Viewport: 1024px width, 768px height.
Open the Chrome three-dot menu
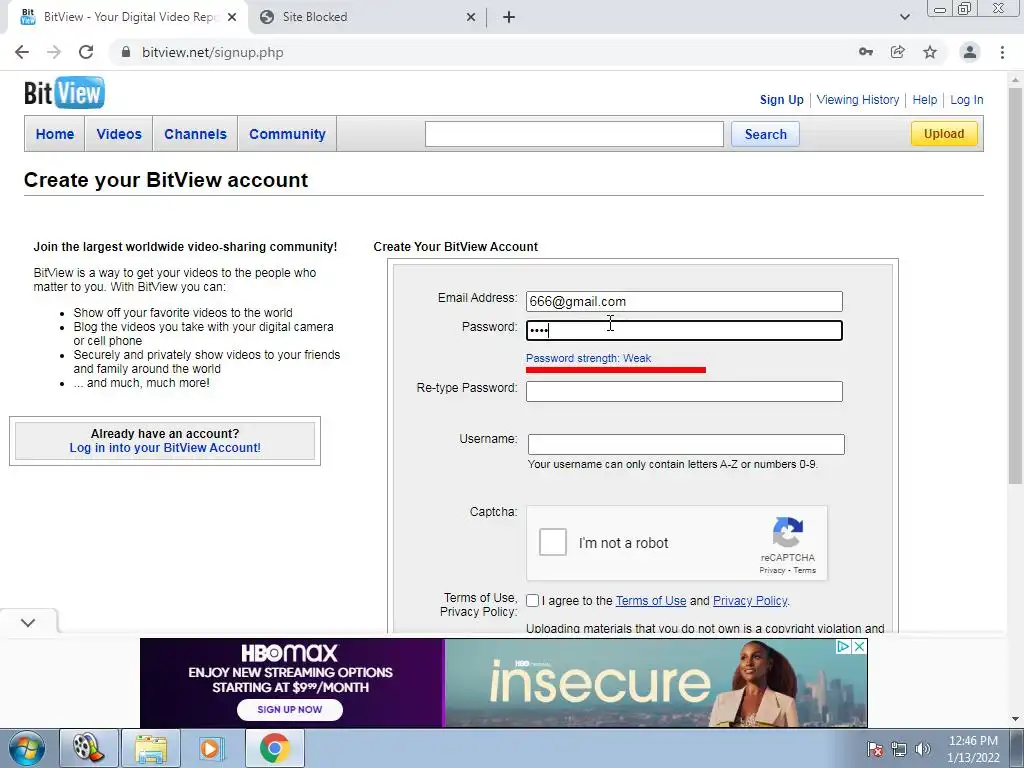[x=1002, y=52]
